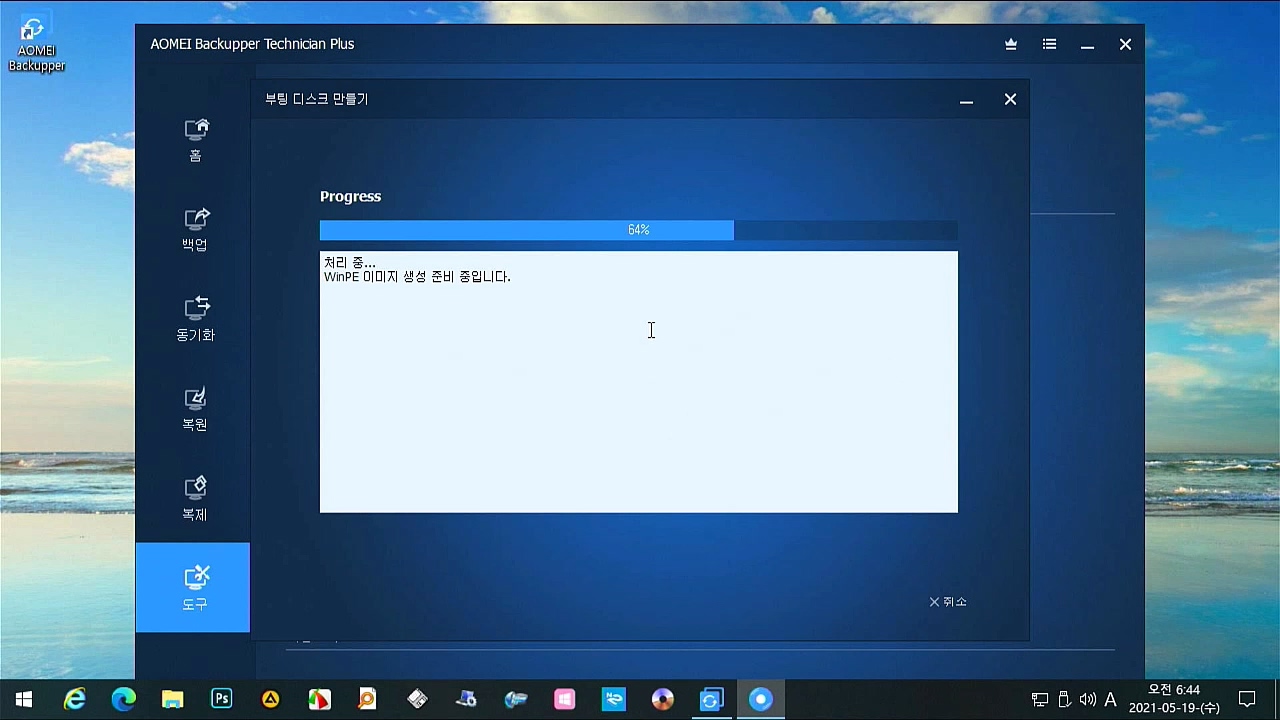Open the clock showing 오전 6:44
The width and height of the screenshot is (1280, 720).
(1174, 699)
